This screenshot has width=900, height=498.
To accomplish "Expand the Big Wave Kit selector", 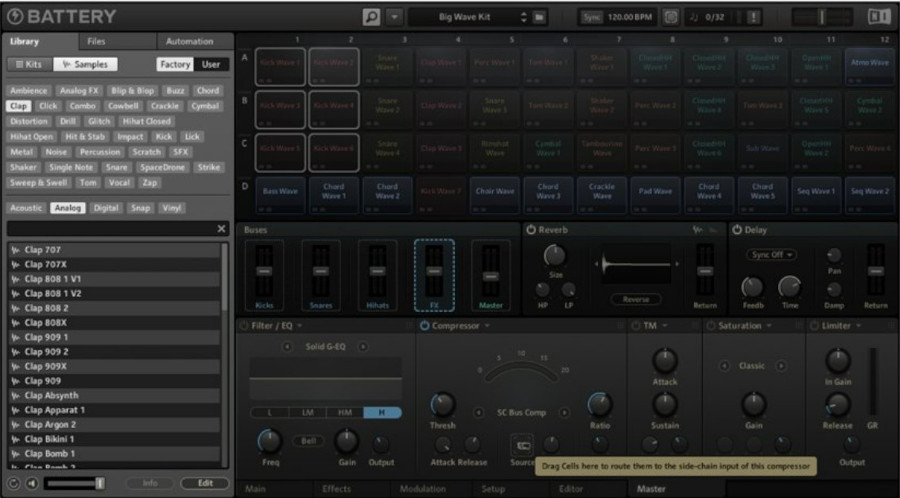I will point(523,17).
